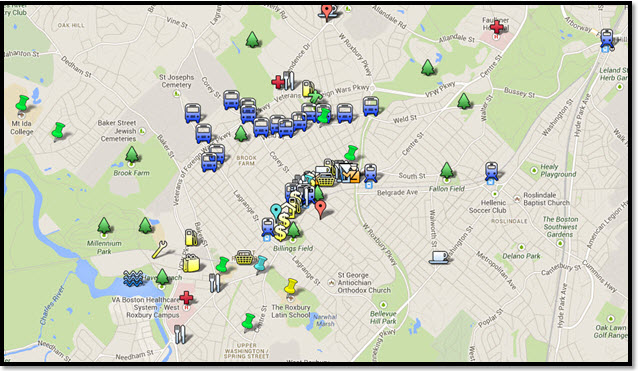Select the 'Delano Park' label
The image size is (638, 371).
coord(521,256)
